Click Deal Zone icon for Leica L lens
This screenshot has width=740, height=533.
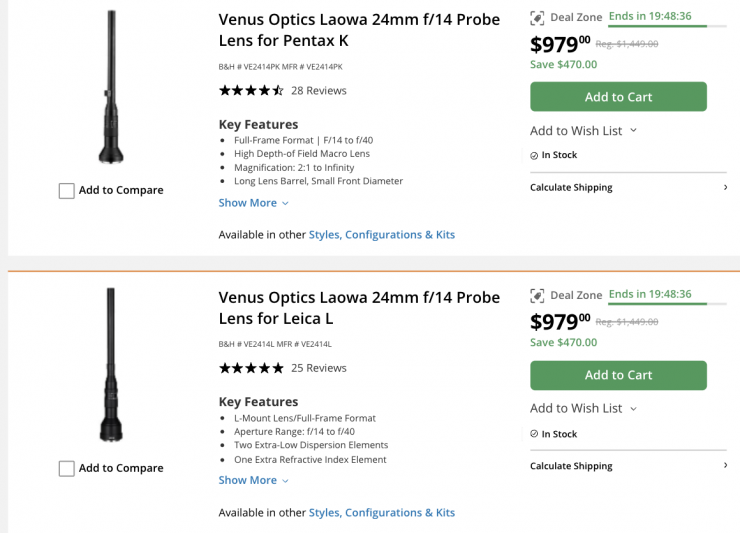click(x=537, y=295)
